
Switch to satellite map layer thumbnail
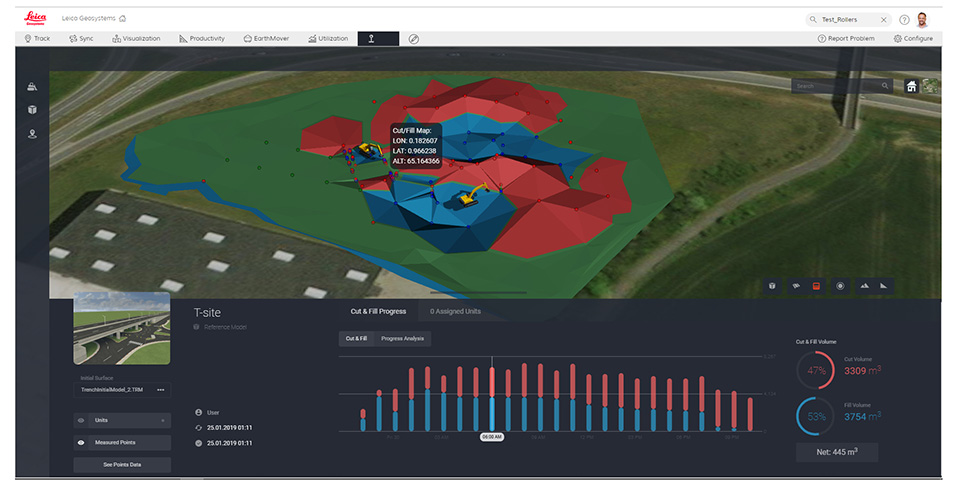click(931, 86)
